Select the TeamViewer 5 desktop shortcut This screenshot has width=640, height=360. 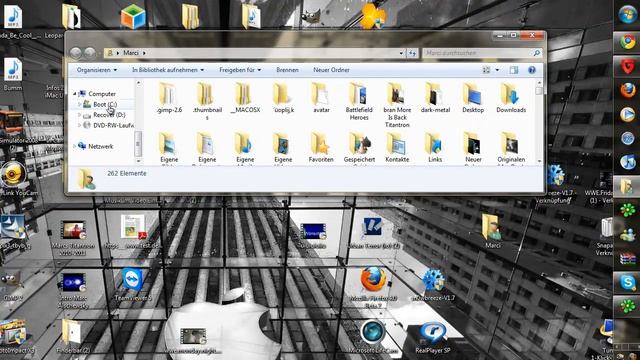(x=133, y=284)
